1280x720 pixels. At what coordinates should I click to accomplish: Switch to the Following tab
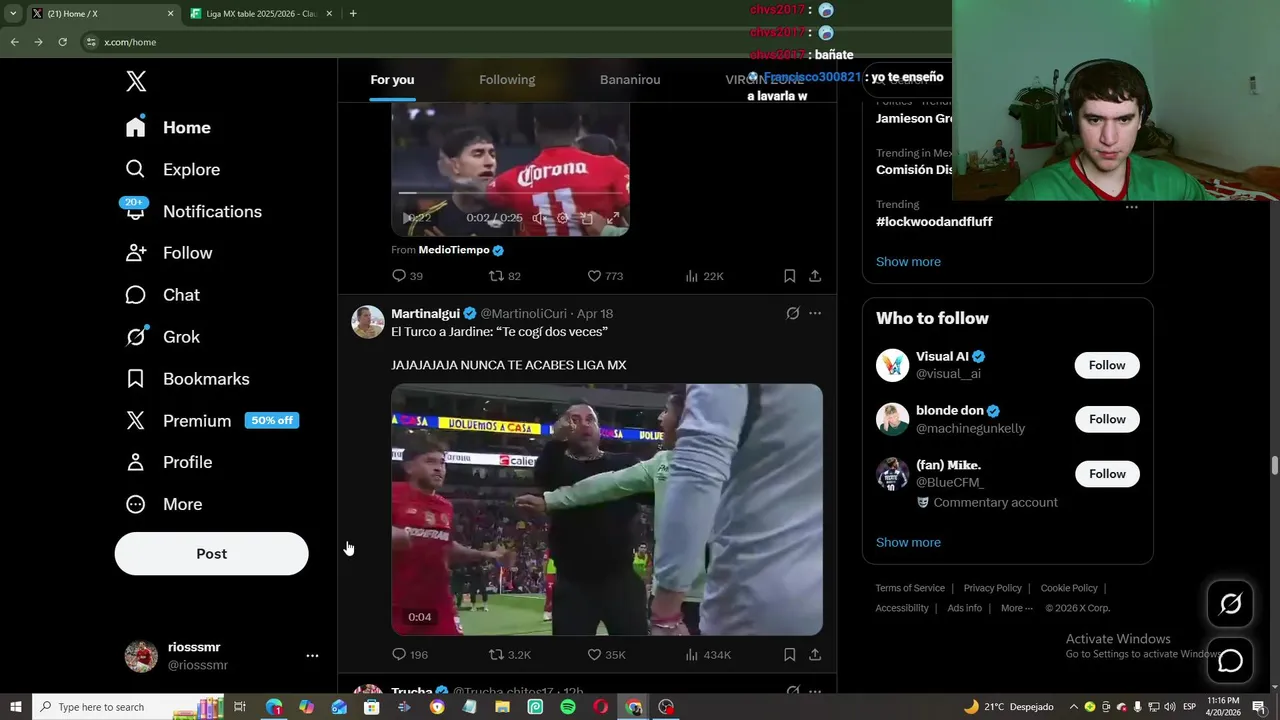(507, 80)
